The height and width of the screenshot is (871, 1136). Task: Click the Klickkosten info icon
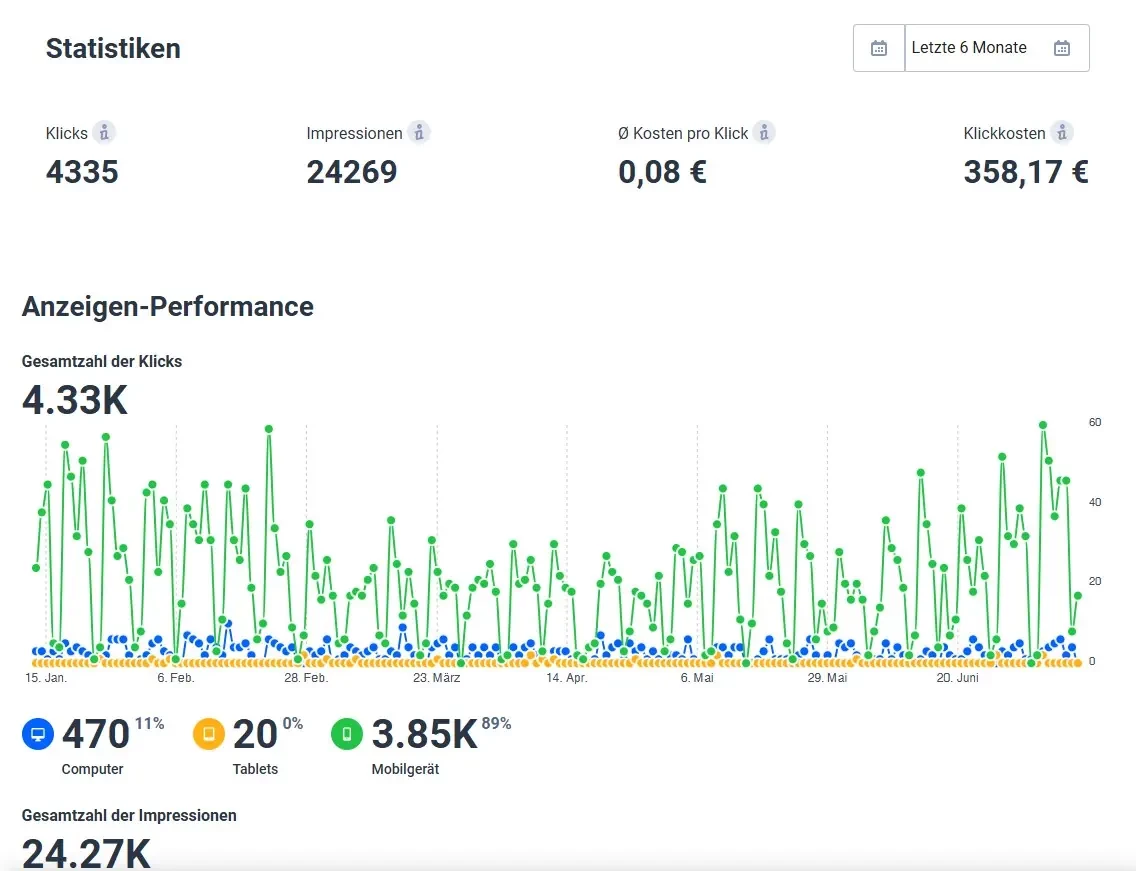coord(1062,132)
